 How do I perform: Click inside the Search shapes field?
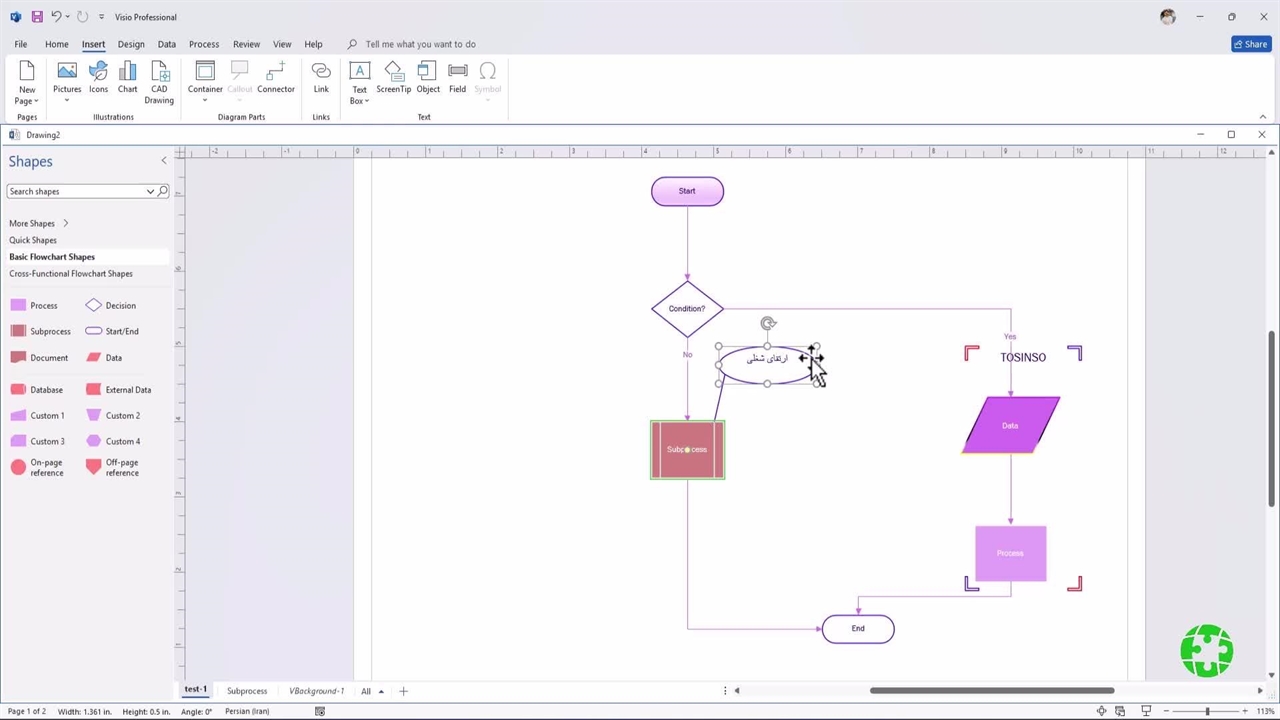(75, 191)
